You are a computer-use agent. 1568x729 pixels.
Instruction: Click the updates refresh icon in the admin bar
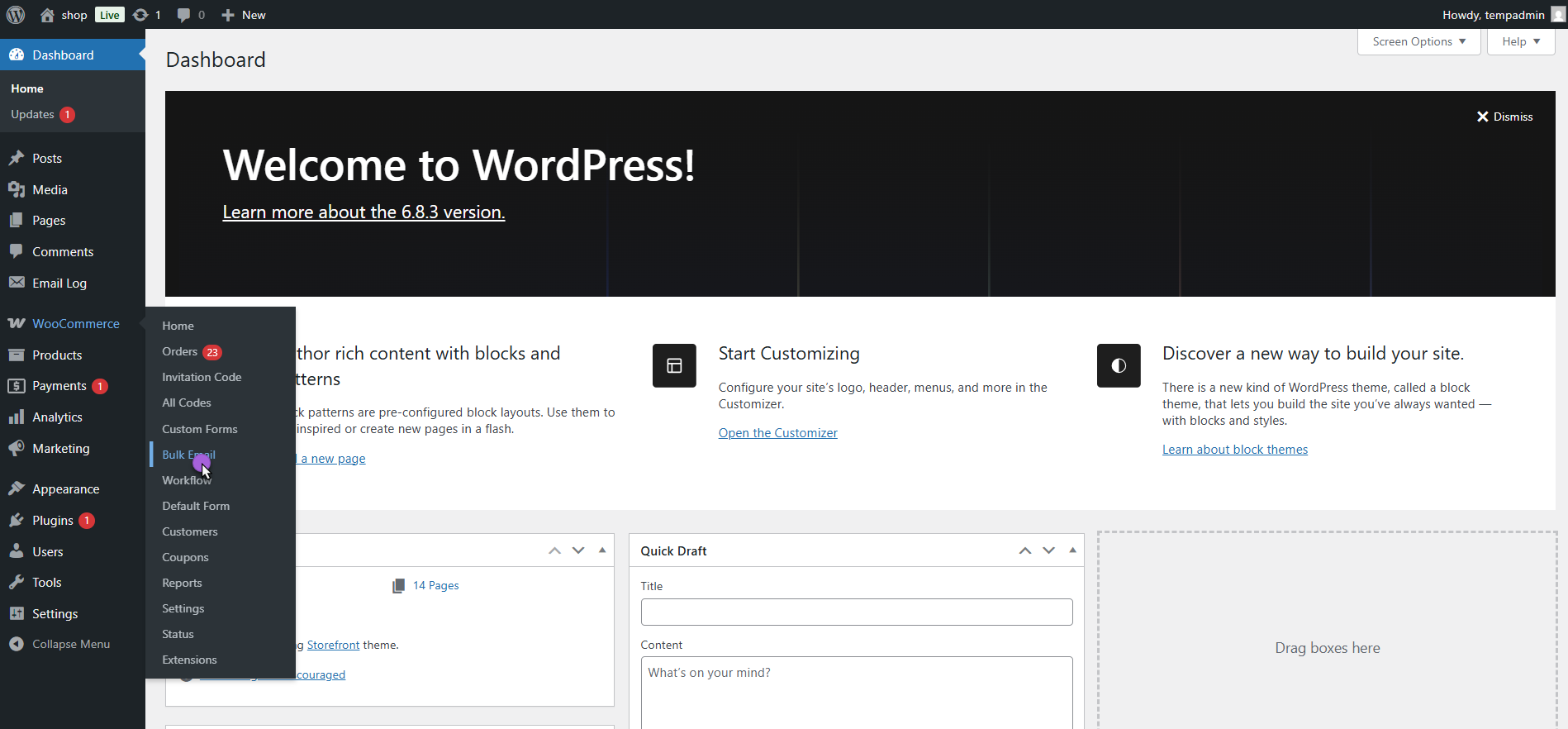click(140, 15)
